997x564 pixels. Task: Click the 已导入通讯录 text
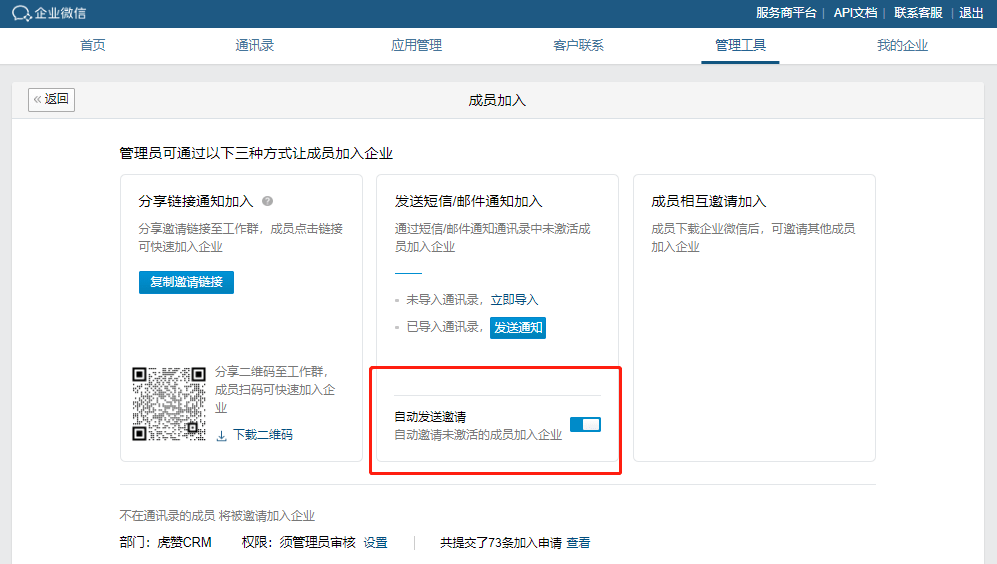pyautogui.click(x=443, y=327)
